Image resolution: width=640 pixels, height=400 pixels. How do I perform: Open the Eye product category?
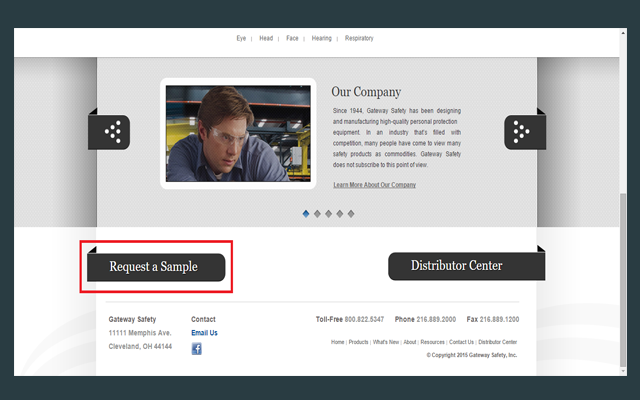click(x=241, y=38)
